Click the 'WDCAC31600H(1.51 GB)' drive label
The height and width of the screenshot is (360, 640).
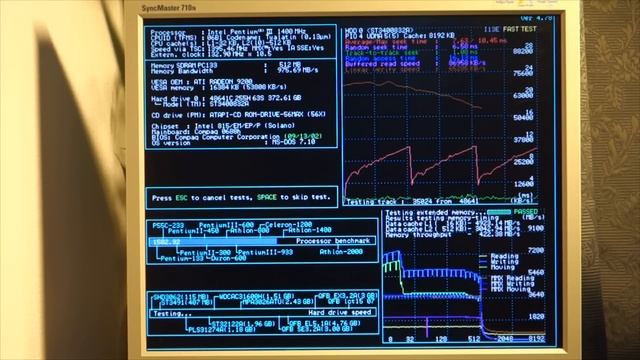tap(257, 296)
